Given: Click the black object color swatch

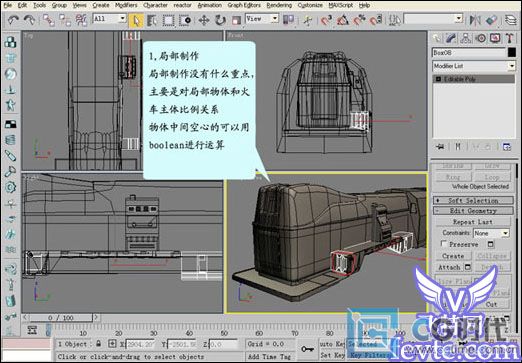Looking at the screenshot, I should (x=512, y=52).
